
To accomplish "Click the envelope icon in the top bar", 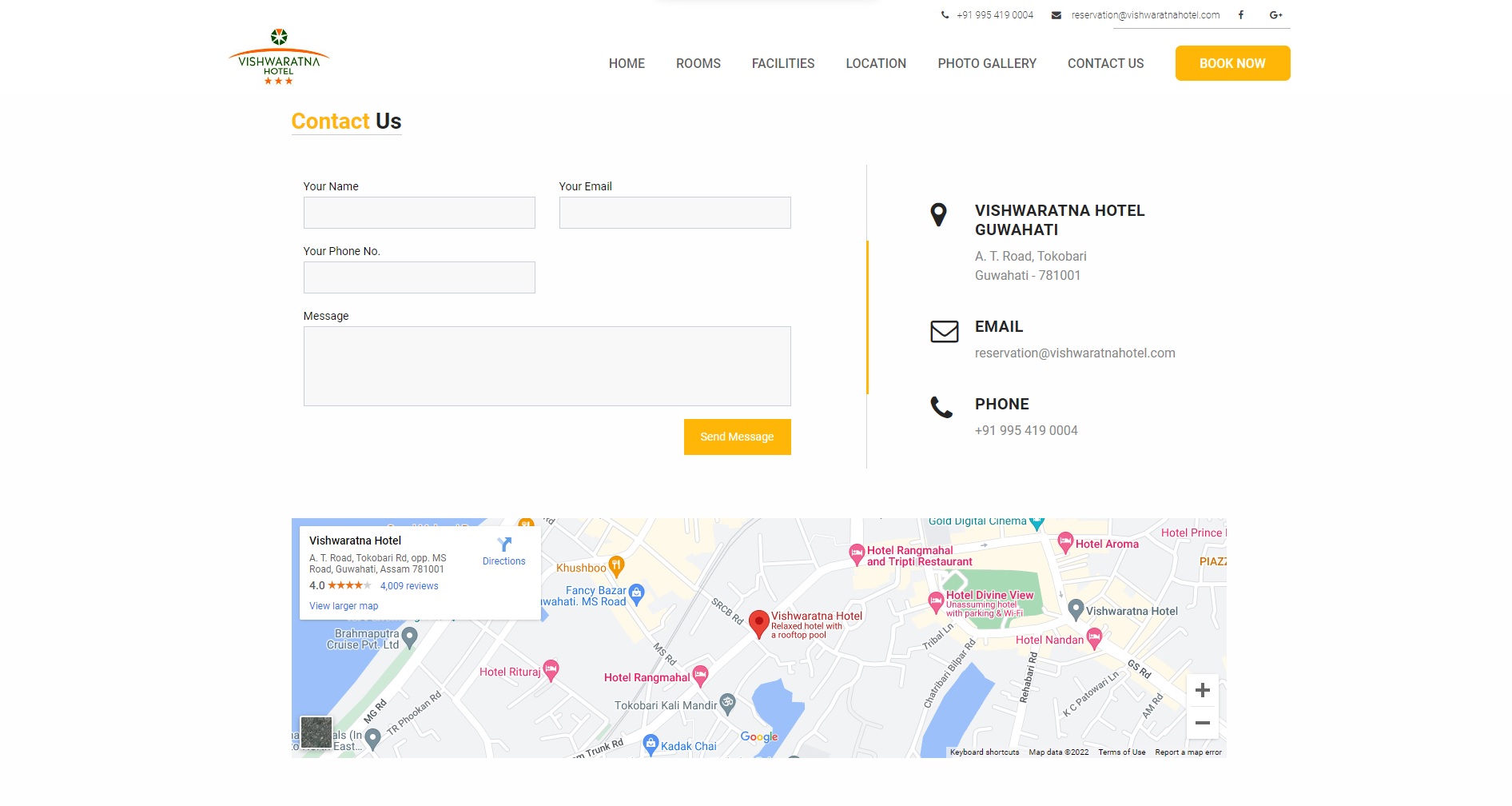I will [1056, 15].
